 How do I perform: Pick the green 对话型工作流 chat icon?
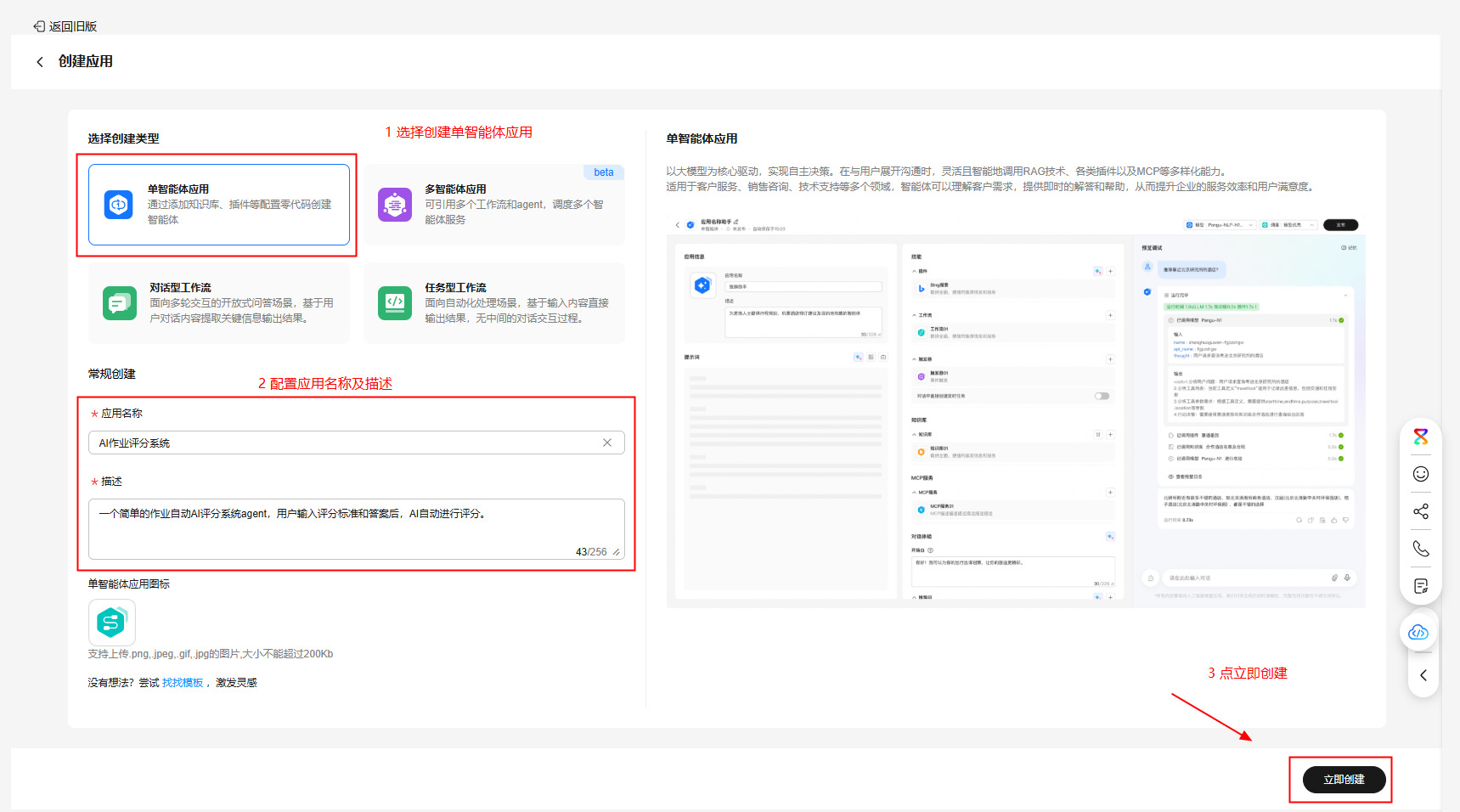click(120, 303)
